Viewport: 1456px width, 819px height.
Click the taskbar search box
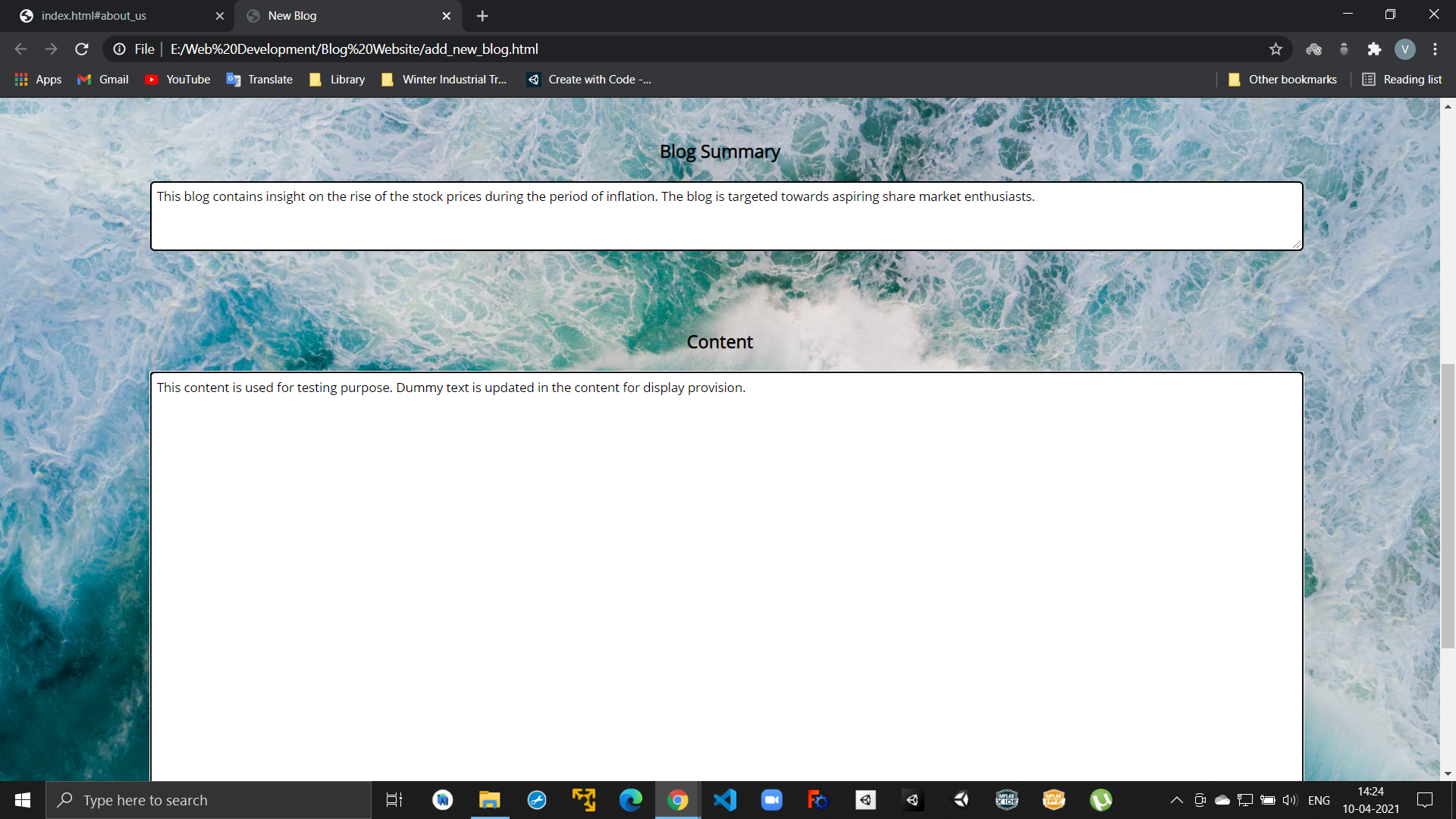click(209, 800)
